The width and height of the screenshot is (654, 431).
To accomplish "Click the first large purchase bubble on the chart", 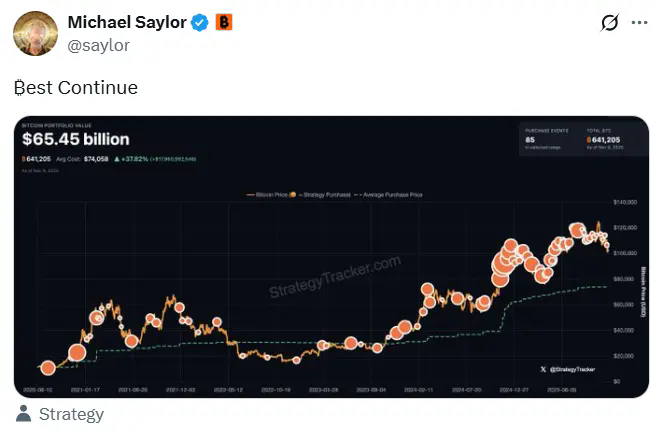I will point(77,352).
